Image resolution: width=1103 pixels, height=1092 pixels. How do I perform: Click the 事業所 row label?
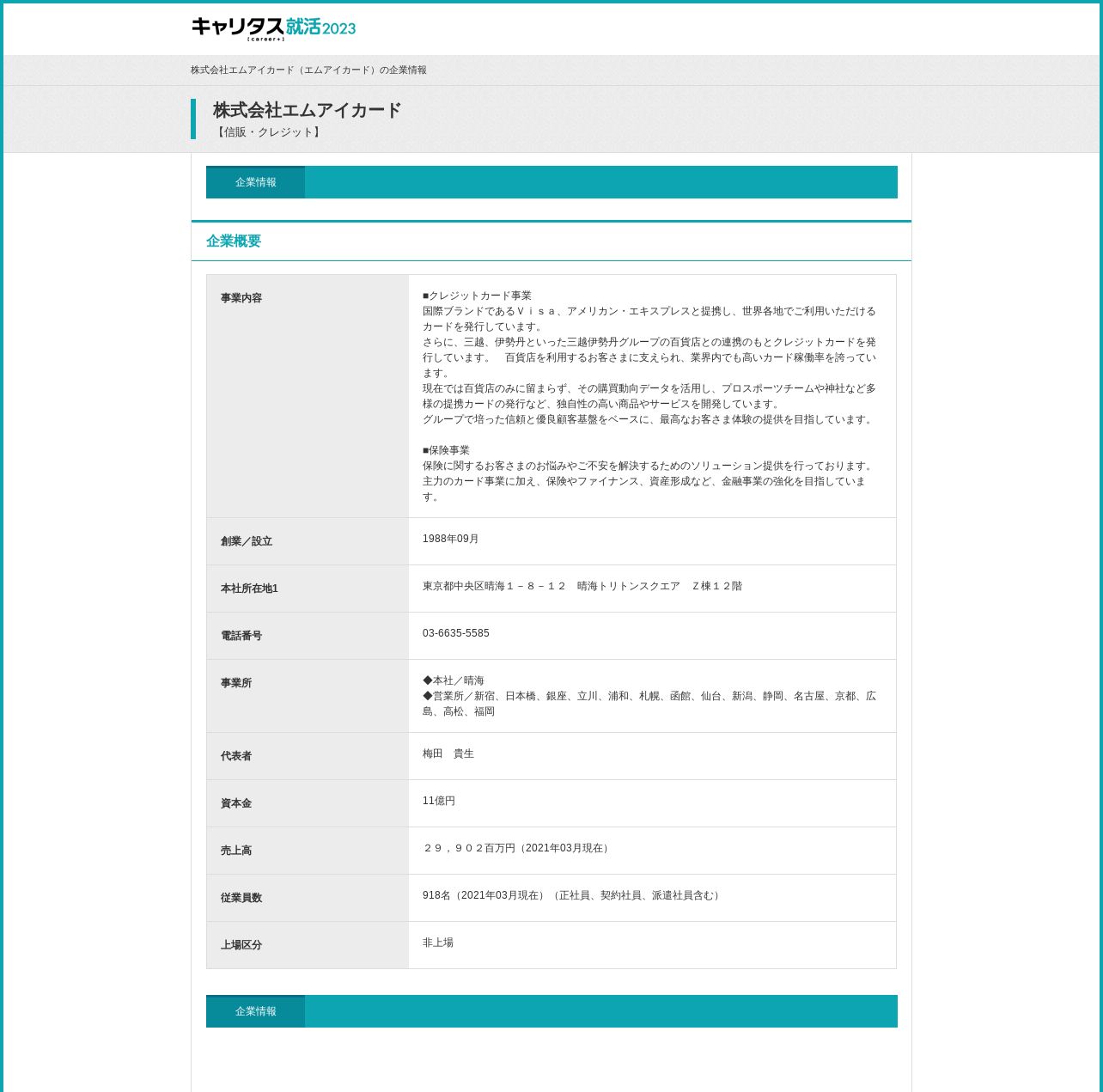click(x=236, y=683)
